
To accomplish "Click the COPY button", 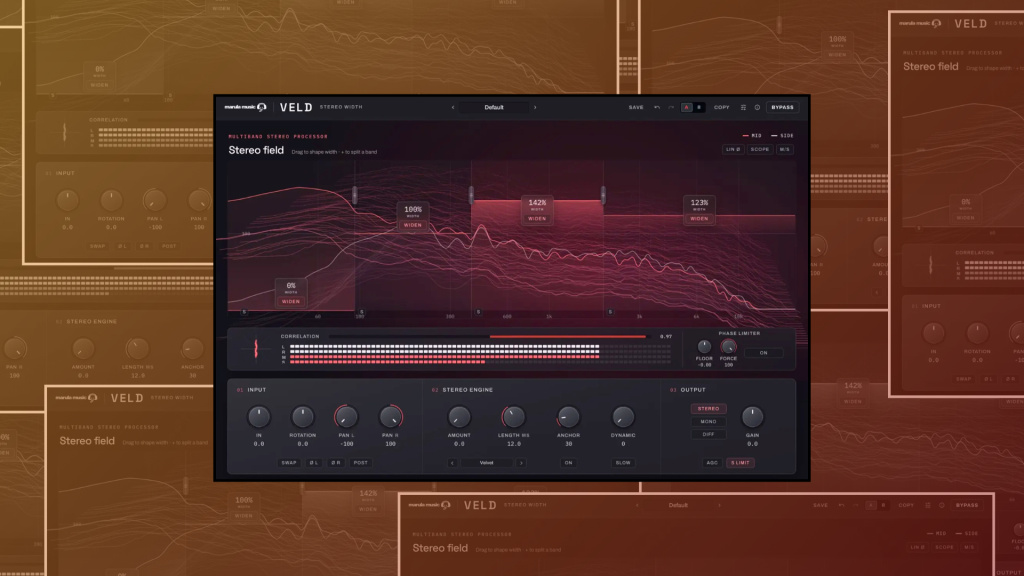I will pos(722,108).
